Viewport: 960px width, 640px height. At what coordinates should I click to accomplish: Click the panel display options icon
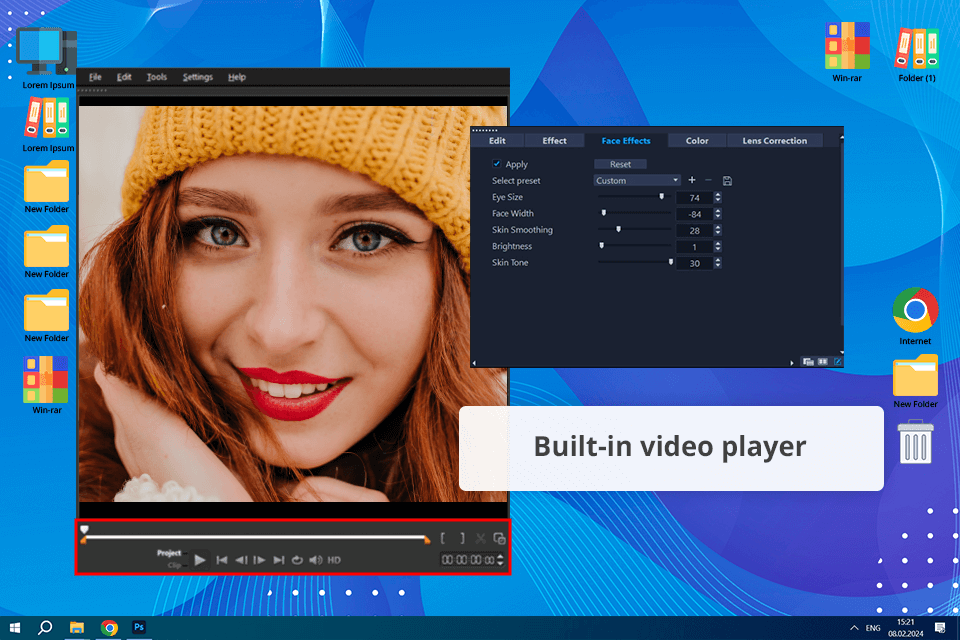point(808,362)
